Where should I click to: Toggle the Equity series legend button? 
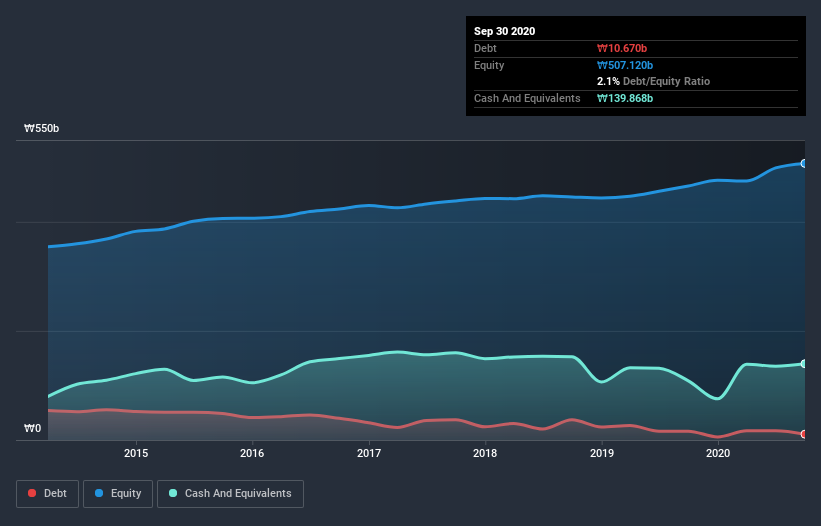click(x=118, y=494)
